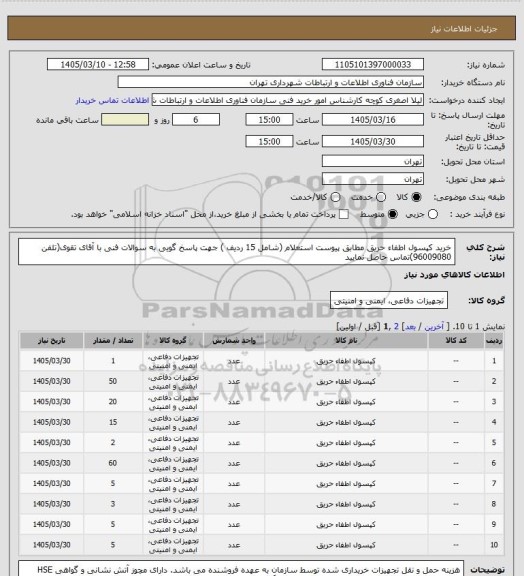Click the اطلاعات کالاهای مورد نیاز section title
The image size is (524, 576).
coord(454,275)
